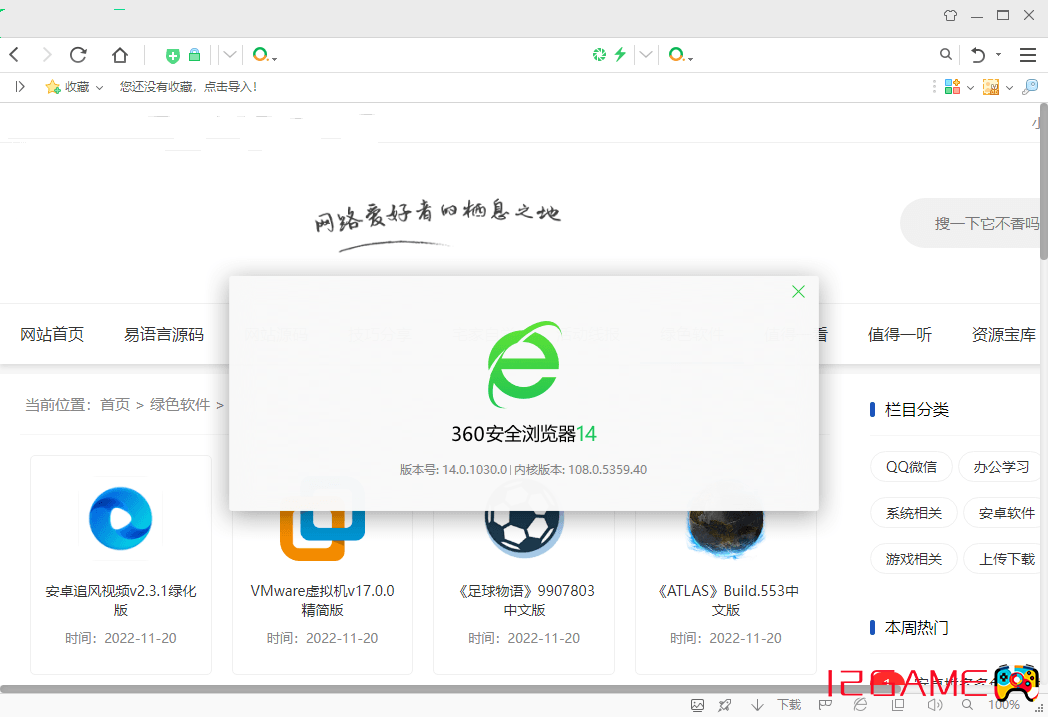Open the 资源宝库 nav tab
The image size is (1048, 717).
point(1003,334)
